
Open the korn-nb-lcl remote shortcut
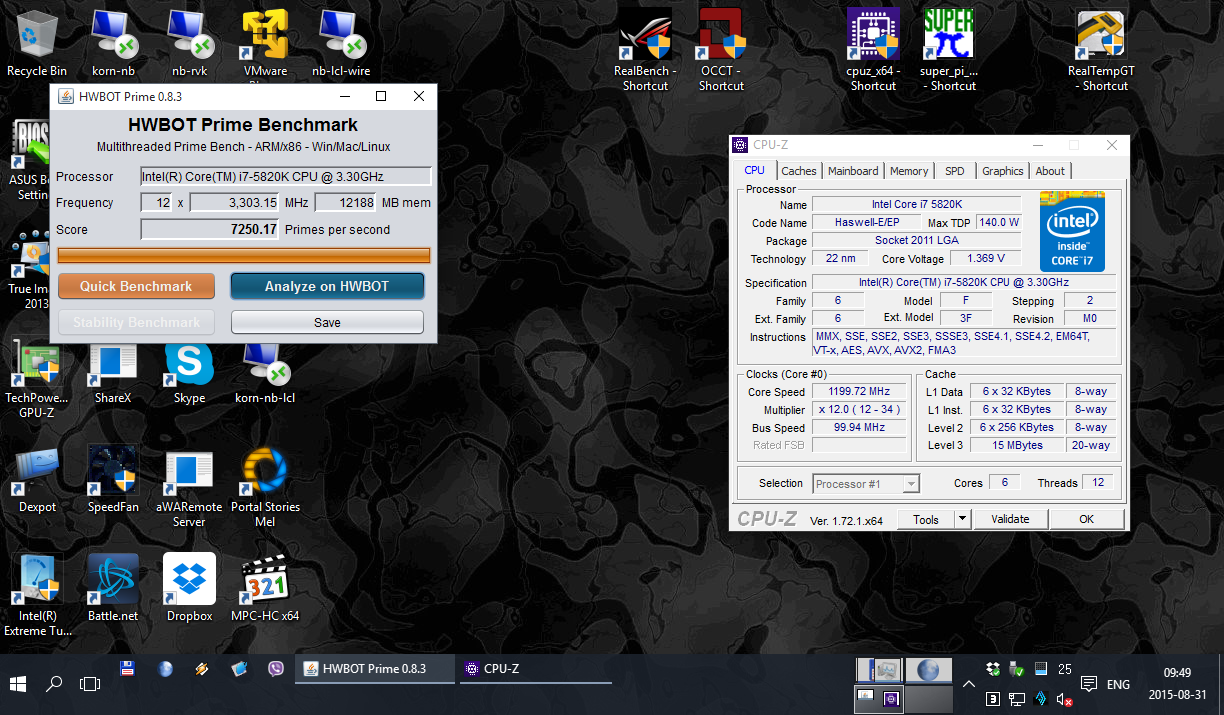265,372
